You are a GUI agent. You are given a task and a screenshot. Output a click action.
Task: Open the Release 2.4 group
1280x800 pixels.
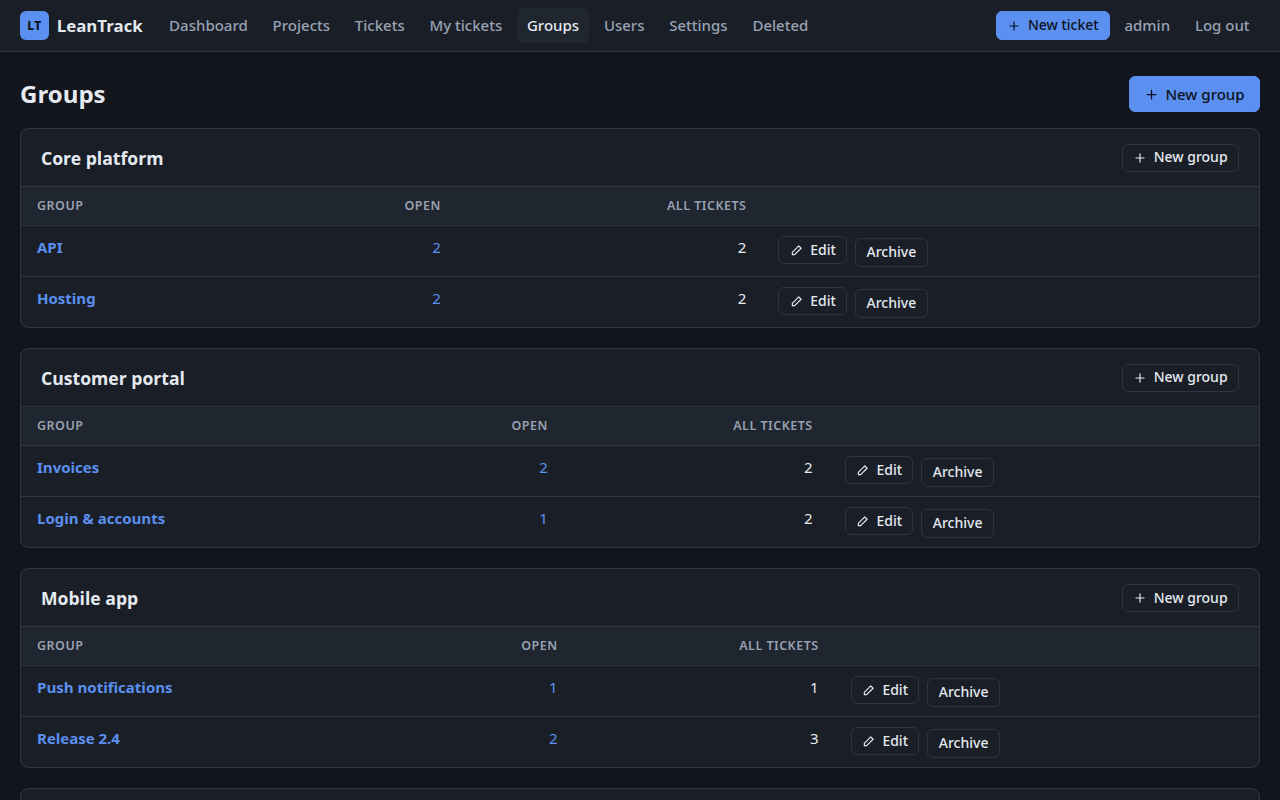78,739
